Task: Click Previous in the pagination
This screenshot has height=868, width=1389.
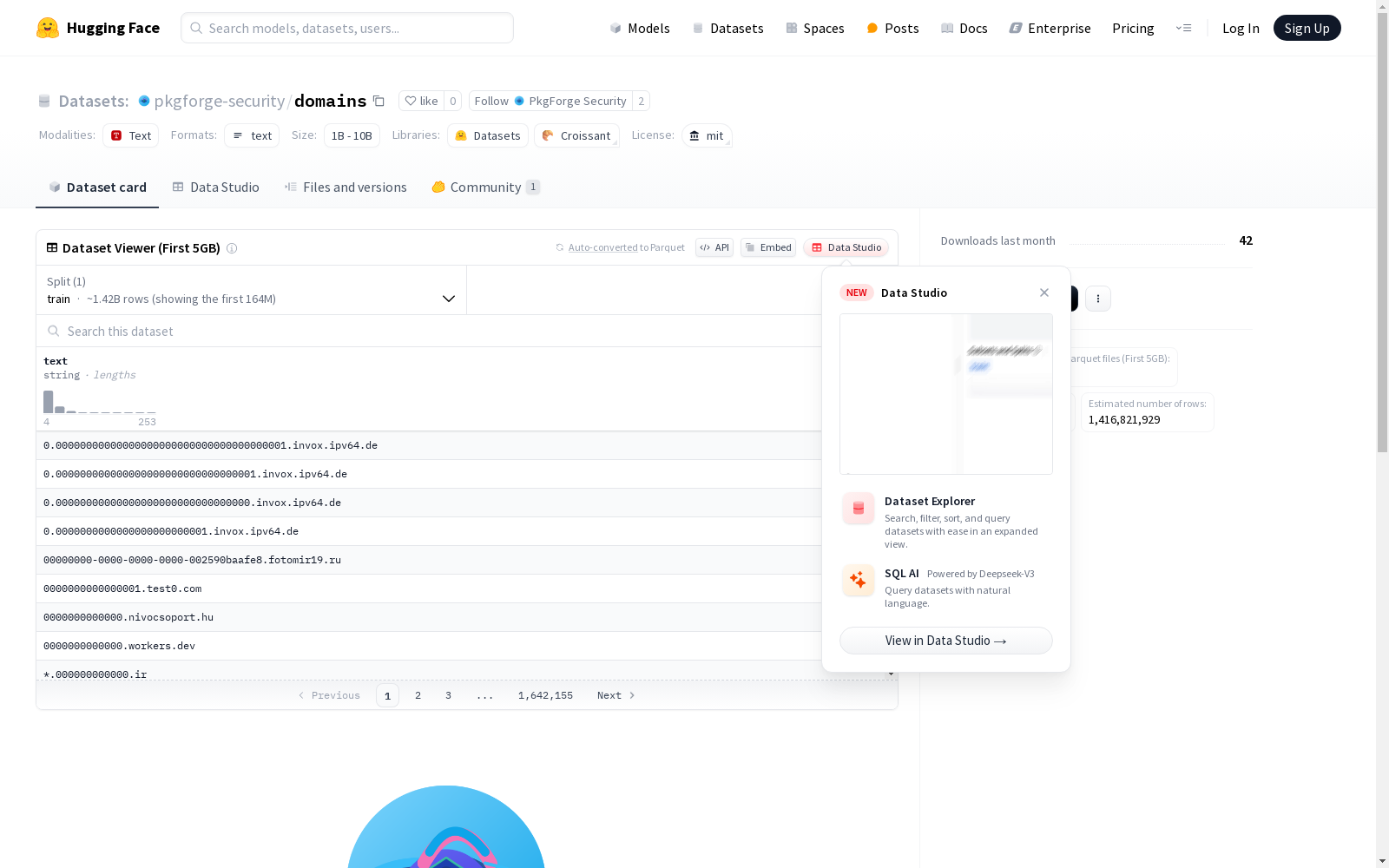Action: (x=329, y=695)
